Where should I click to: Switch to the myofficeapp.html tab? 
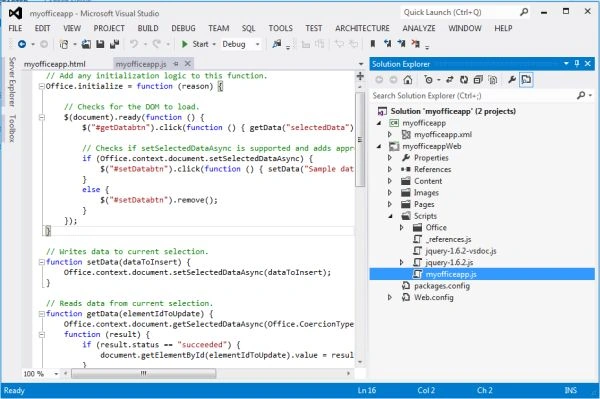click(x=55, y=64)
